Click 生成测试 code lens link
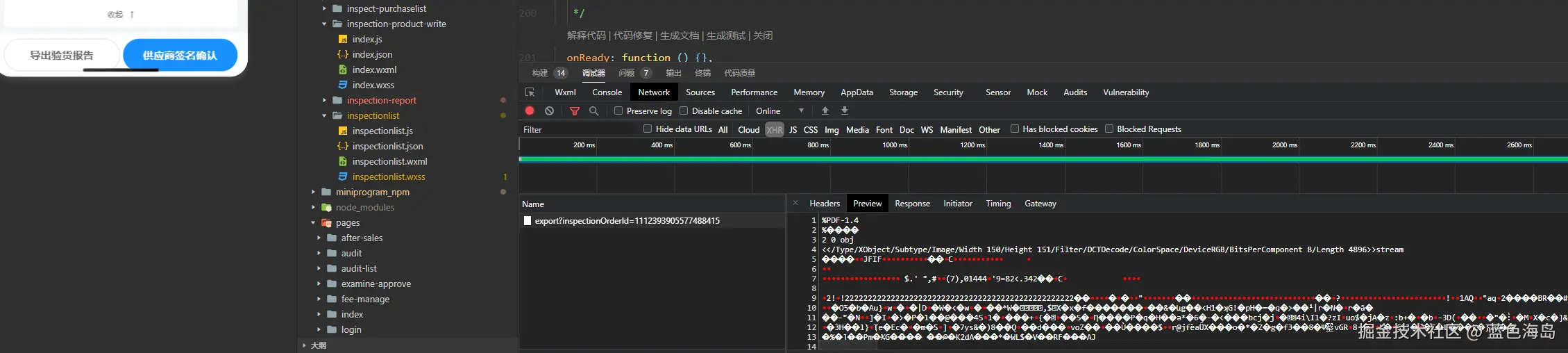 726,35
